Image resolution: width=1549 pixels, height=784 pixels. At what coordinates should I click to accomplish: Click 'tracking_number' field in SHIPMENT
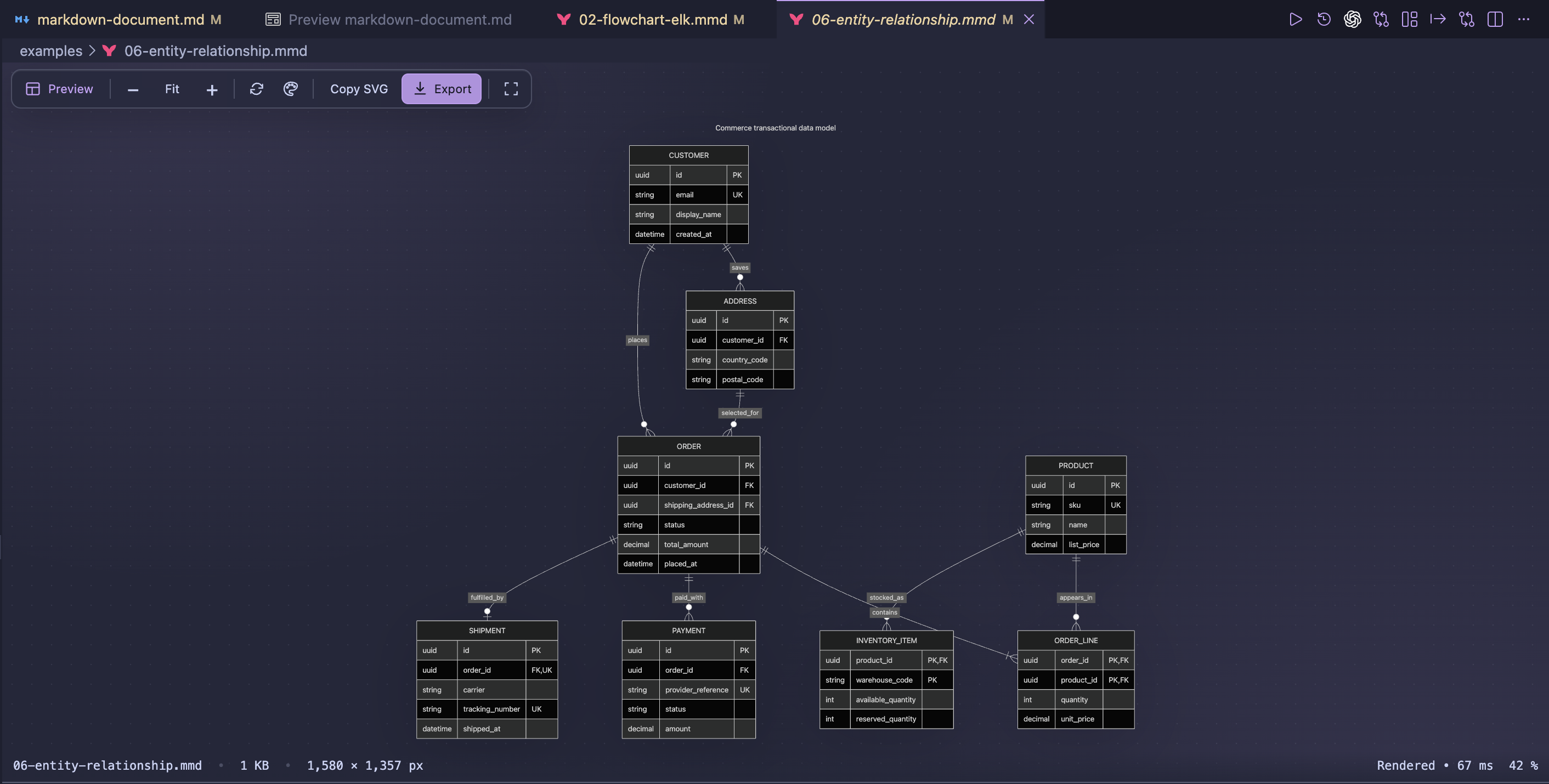click(x=491, y=709)
